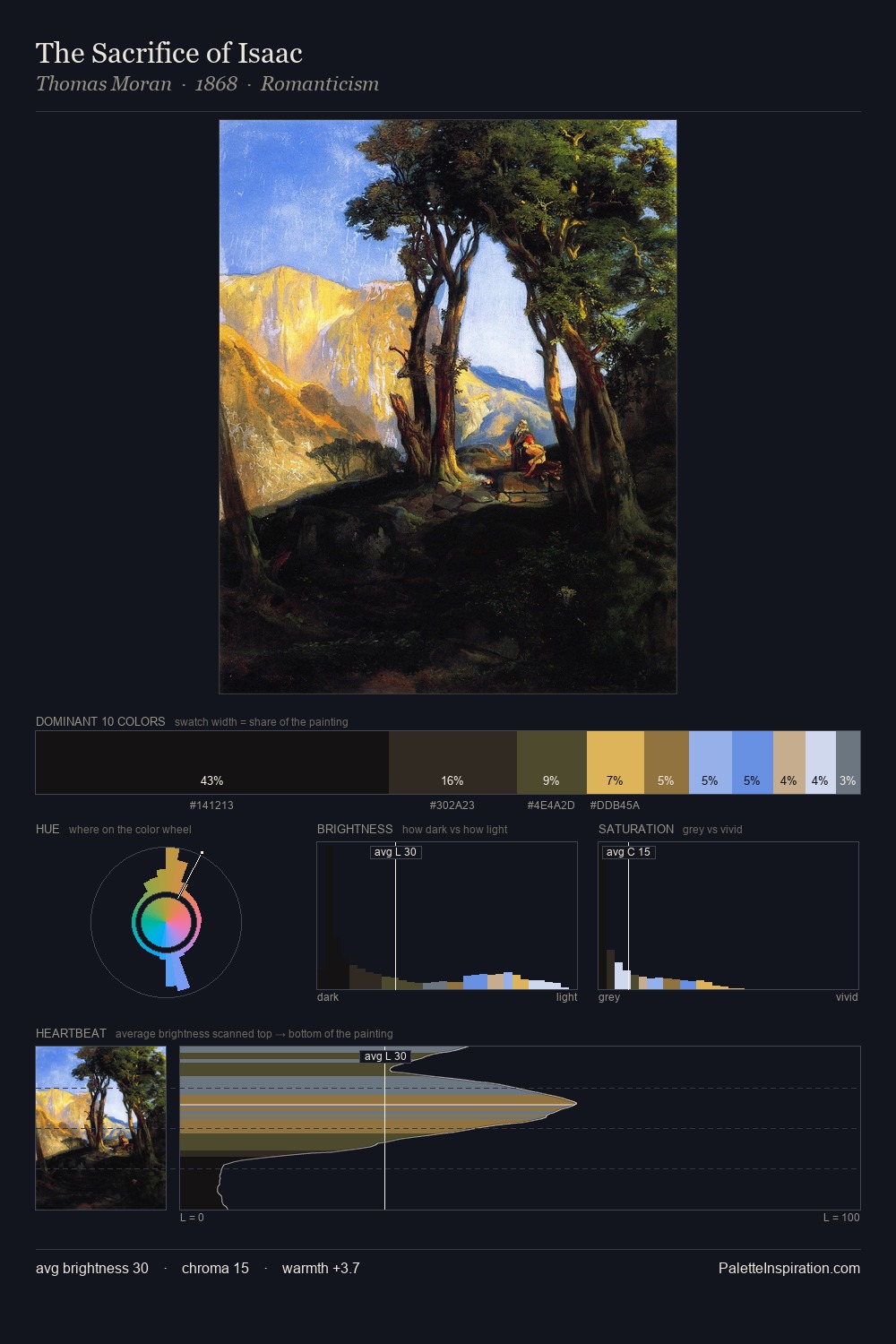
Task: Click the Romanticism style label
Action: click(x=320, y=84)
